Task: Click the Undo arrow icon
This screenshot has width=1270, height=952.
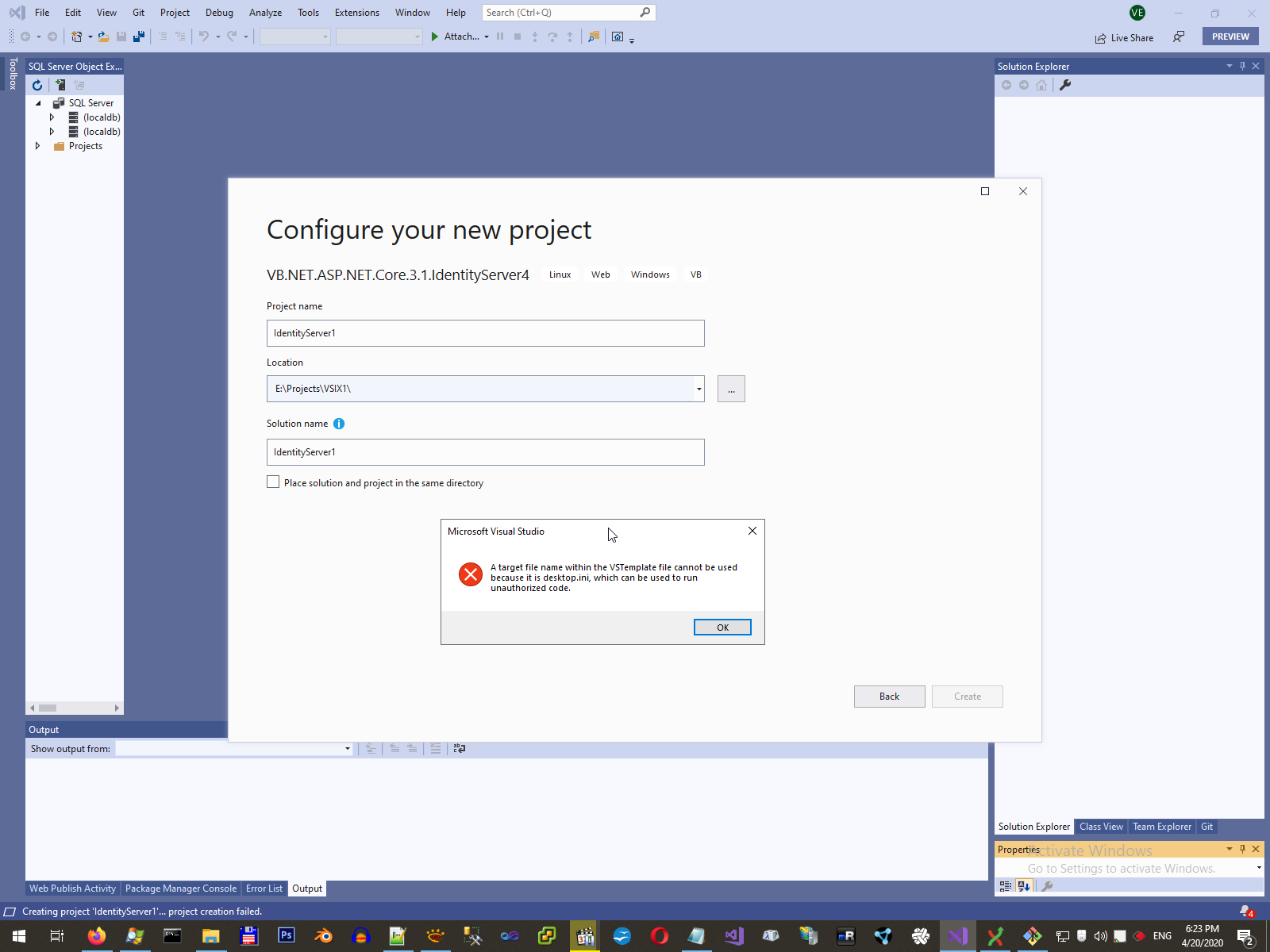Action: coord(204,36)
